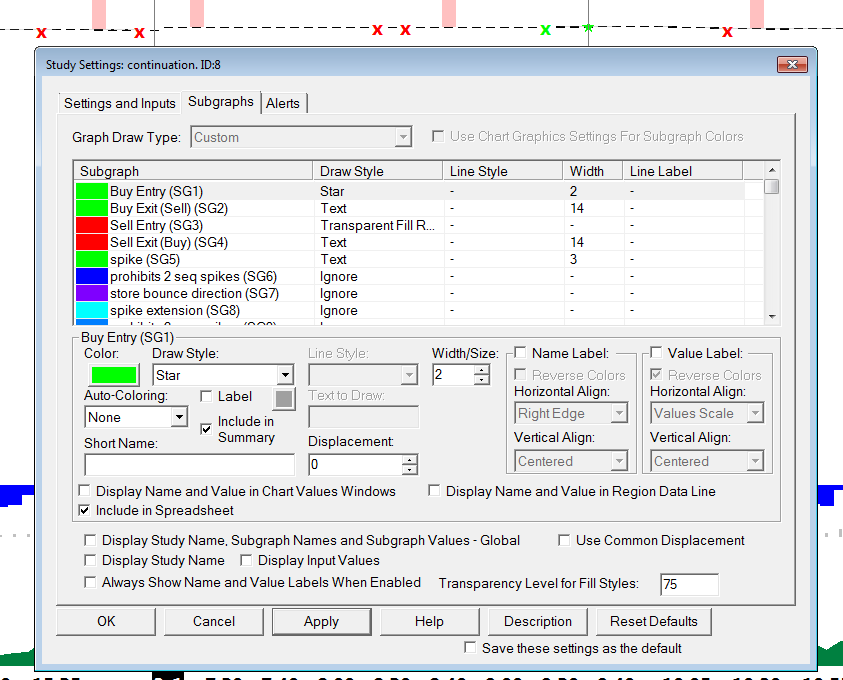Open the Alerts tab
The width and height of the screenshot is (843, 680).
[x=283, y=103]
